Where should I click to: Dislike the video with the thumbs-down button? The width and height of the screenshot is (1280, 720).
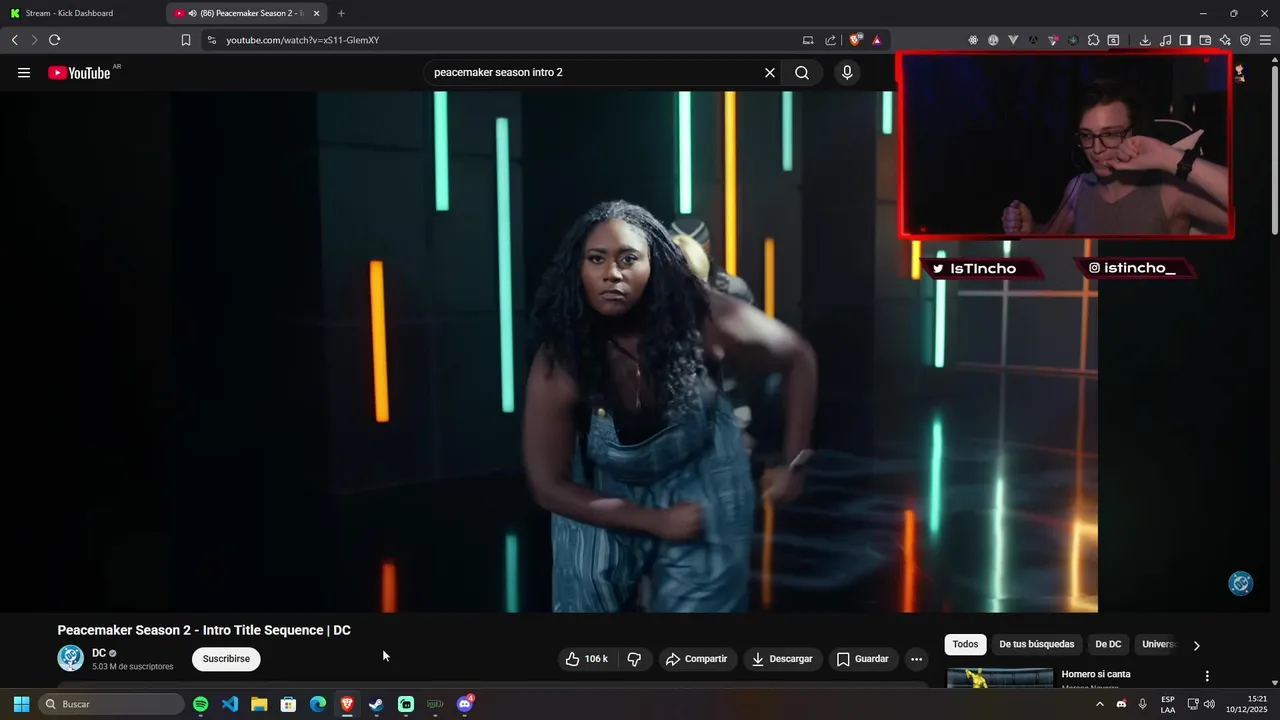pos(634,659)
